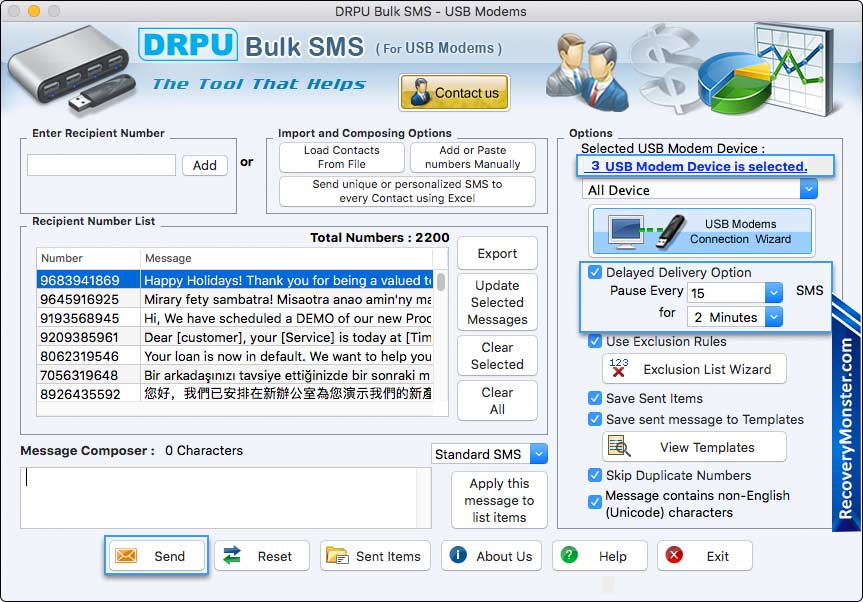863x602 pixels.
Task: Click the Clear Selected button
Action: [x=497, y=355]
